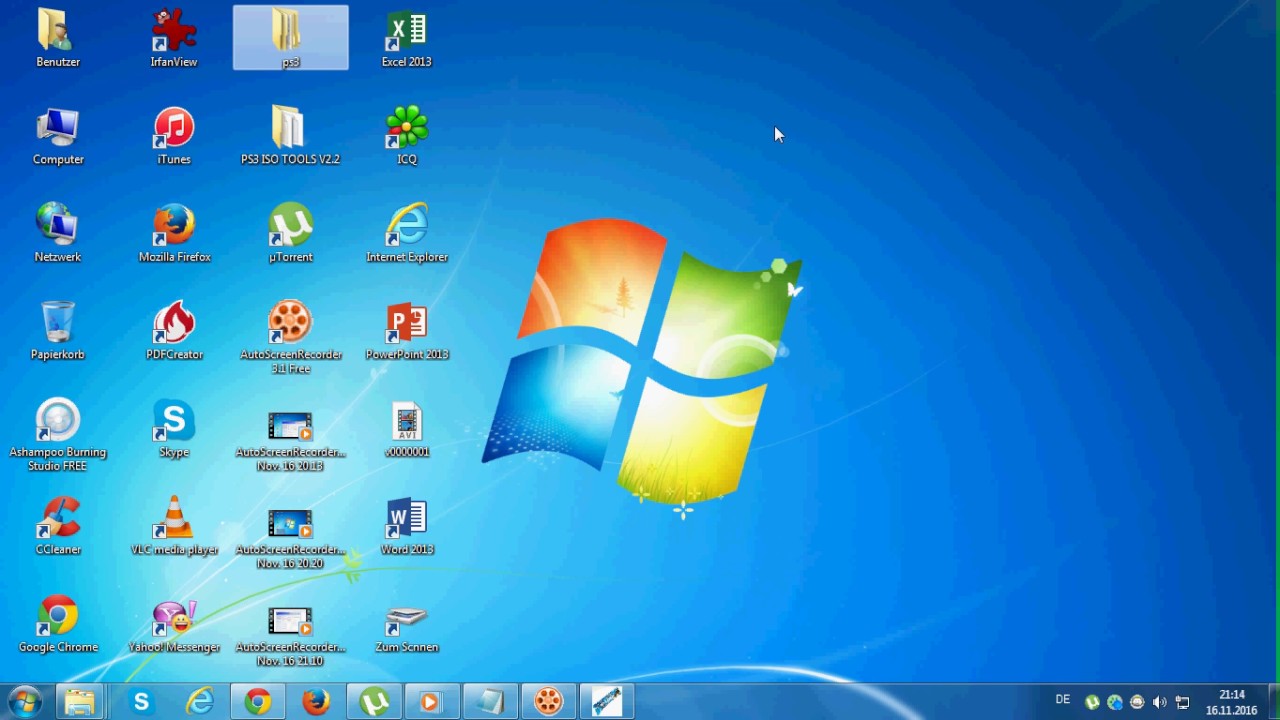The height and width of the screenshot is (720, 1280).
Task: Open the Papierkorb recycle bin
Action: (x=58, y=323)
